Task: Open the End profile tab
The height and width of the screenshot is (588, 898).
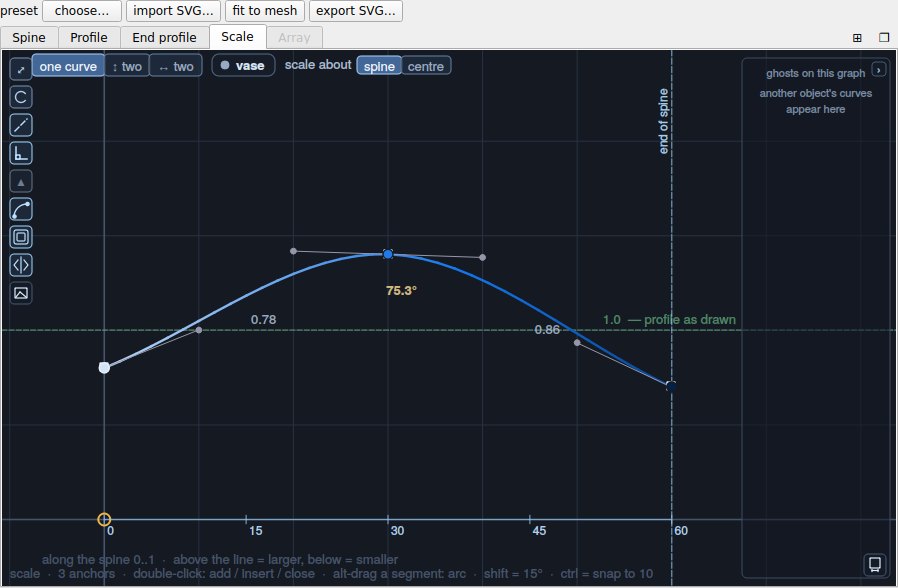Action: point(164,37)
